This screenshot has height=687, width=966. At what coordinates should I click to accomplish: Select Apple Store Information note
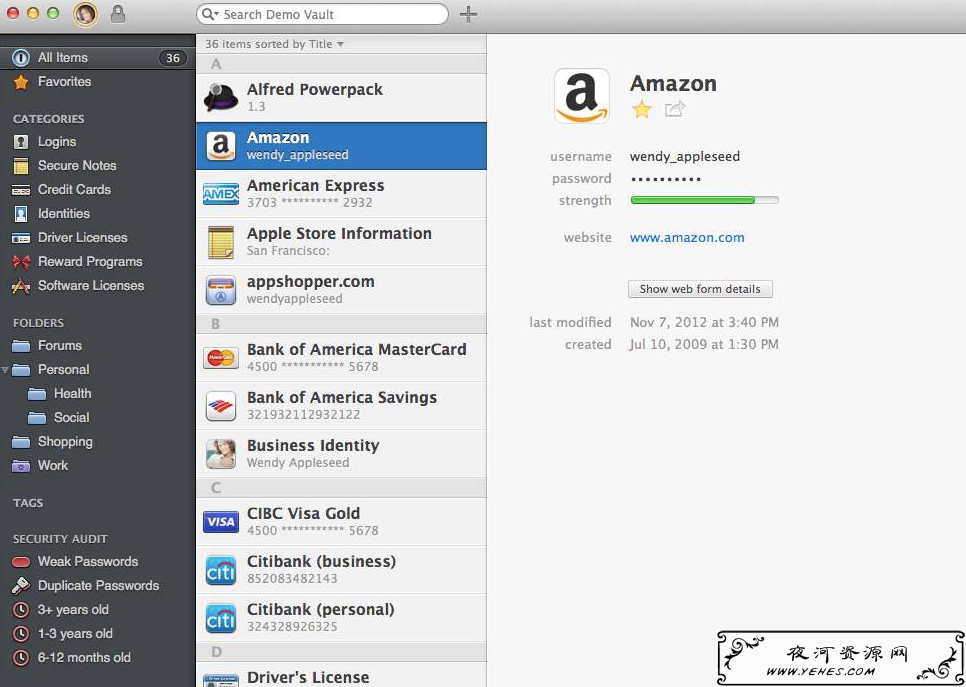coord(341,242)
